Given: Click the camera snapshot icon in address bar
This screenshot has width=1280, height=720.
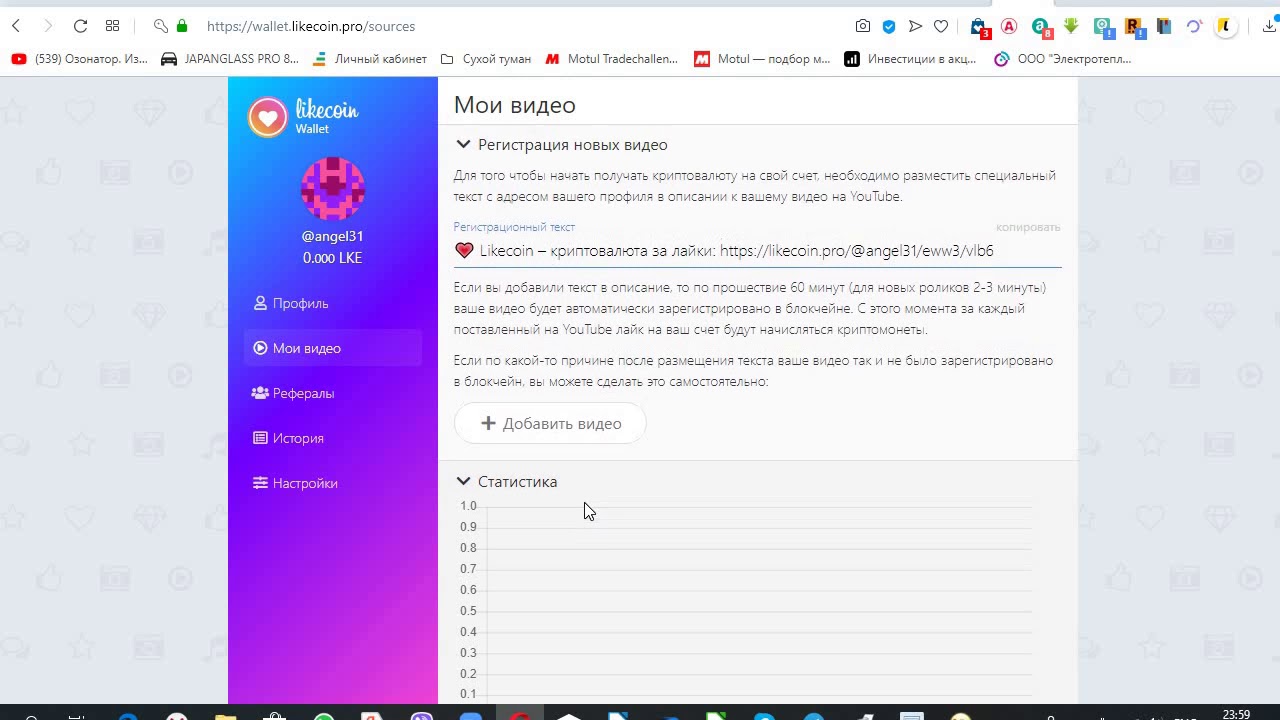Looking at the screenshot, I should (x=863, y=26).
